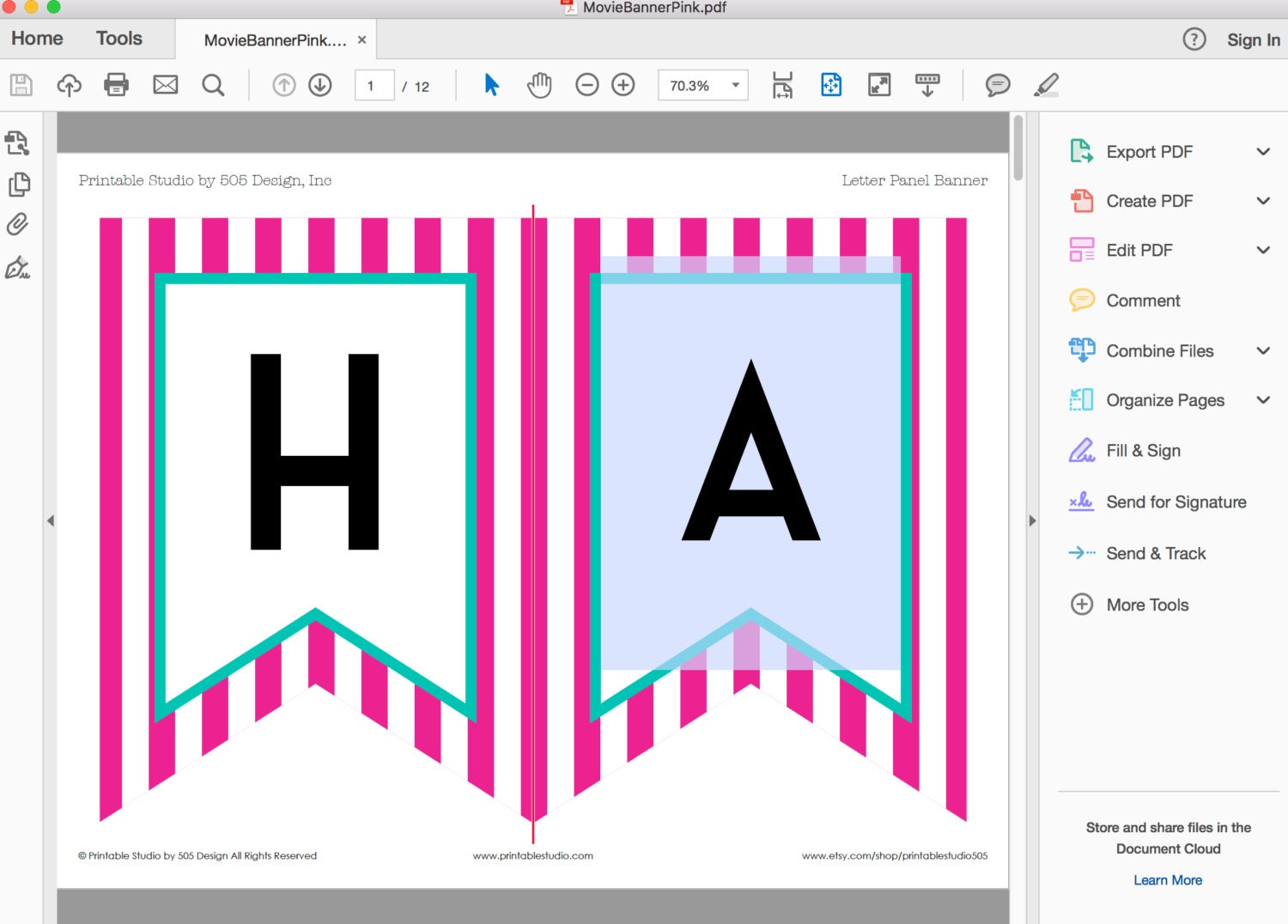1288x924 pixels.
Task: Expand the Export PDF options
Action: point(1263,151)
